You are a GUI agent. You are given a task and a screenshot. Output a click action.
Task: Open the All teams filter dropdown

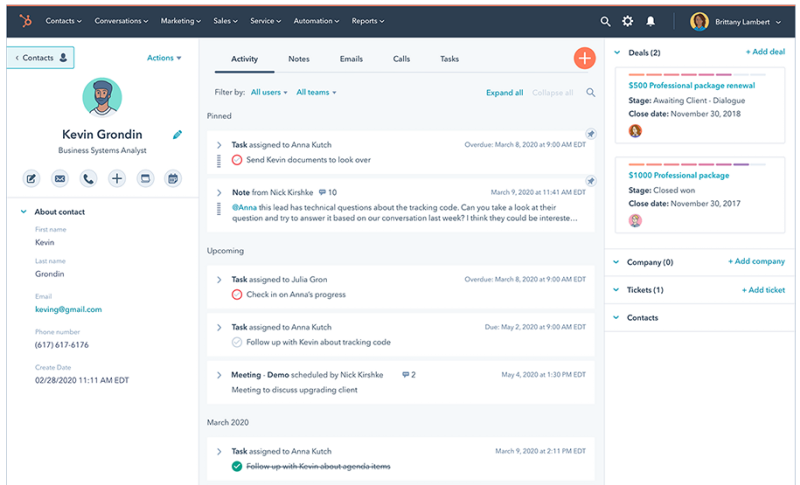[x=316, y=92]
